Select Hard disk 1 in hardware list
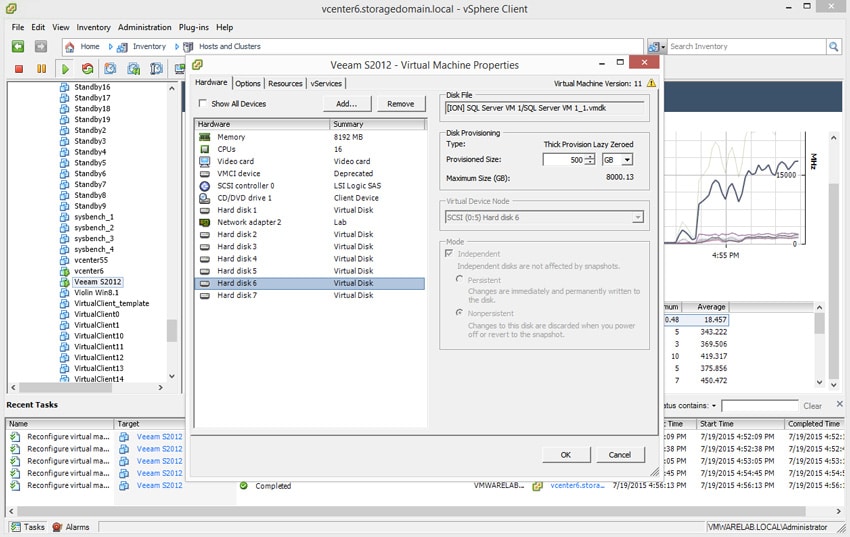The image size is (850, 537). click(309, 210)
